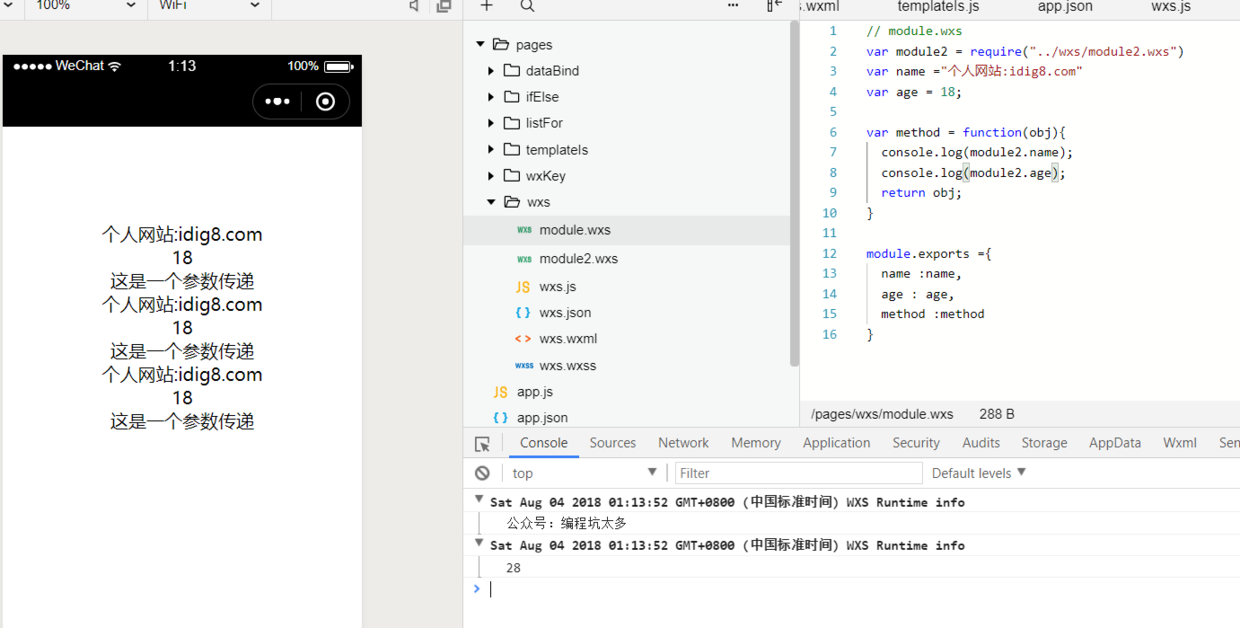Image resolution: width=1240 pixels, height=628 pixels.
Task: Expand the wxKey folder arrow
Action: 491,176
